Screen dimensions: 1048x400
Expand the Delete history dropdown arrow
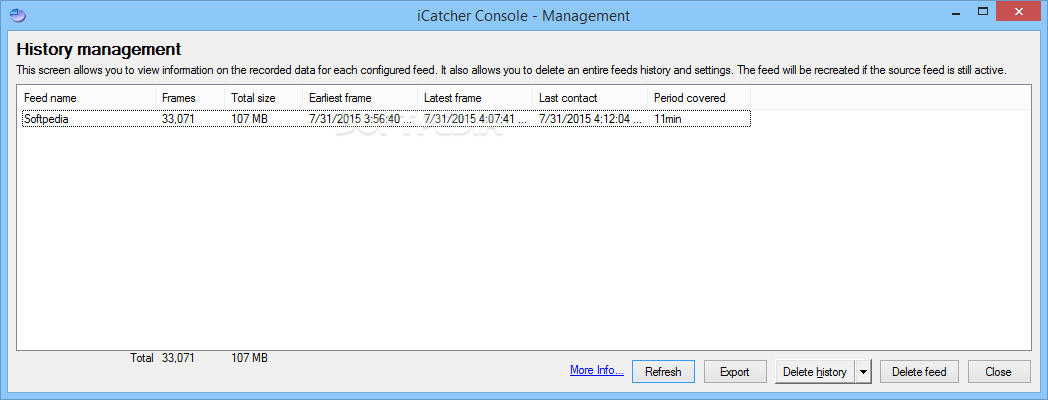[x=864, y=371]
